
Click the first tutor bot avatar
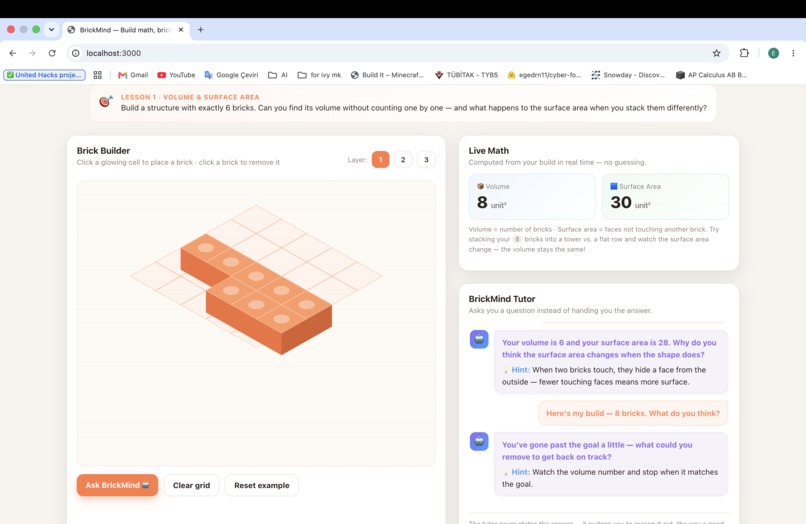(479, 339)
